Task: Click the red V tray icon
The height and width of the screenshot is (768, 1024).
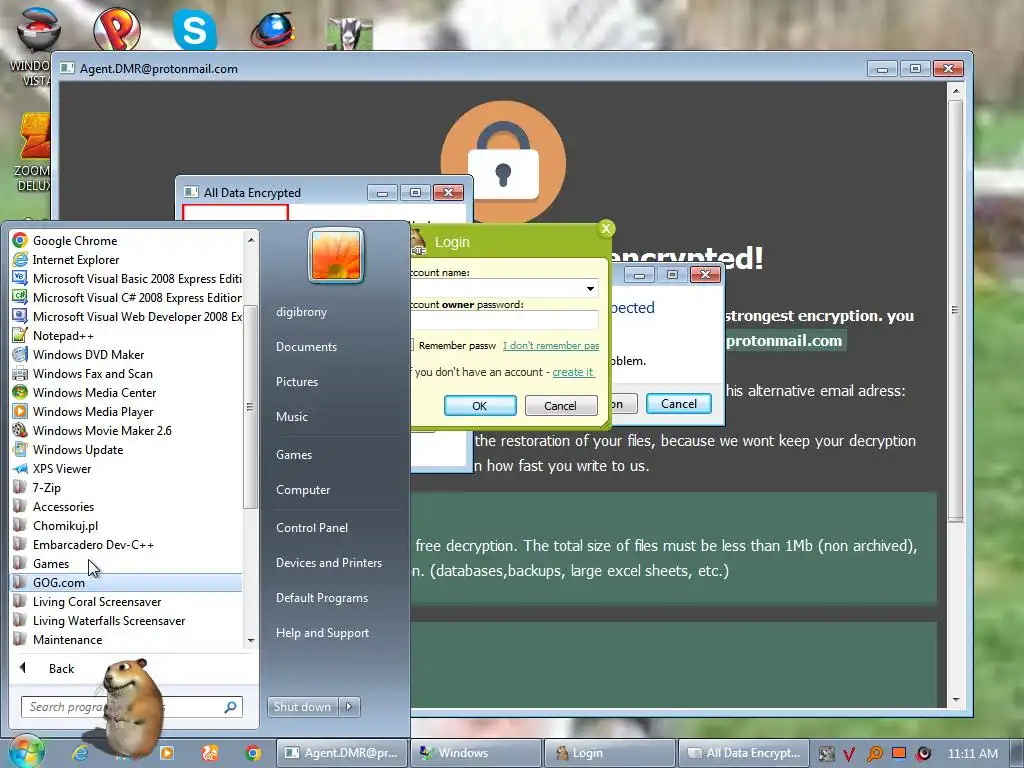Action: (850, 754)
